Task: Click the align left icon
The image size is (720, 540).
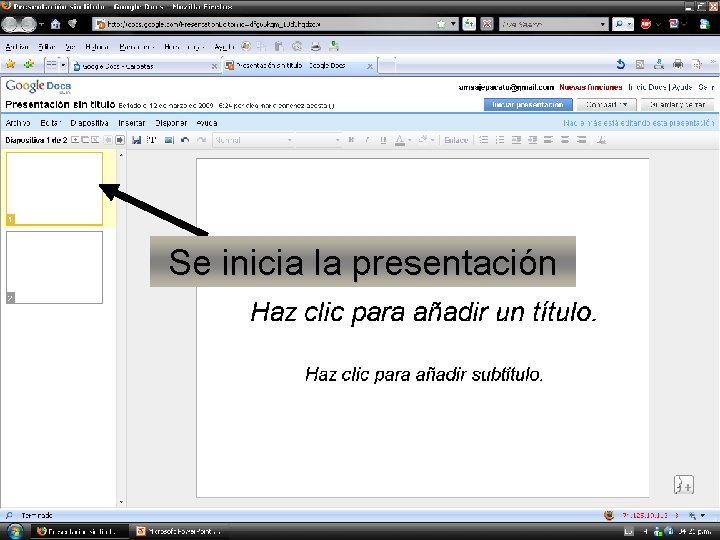Action: pyautogui.click(x=548, y=140)
